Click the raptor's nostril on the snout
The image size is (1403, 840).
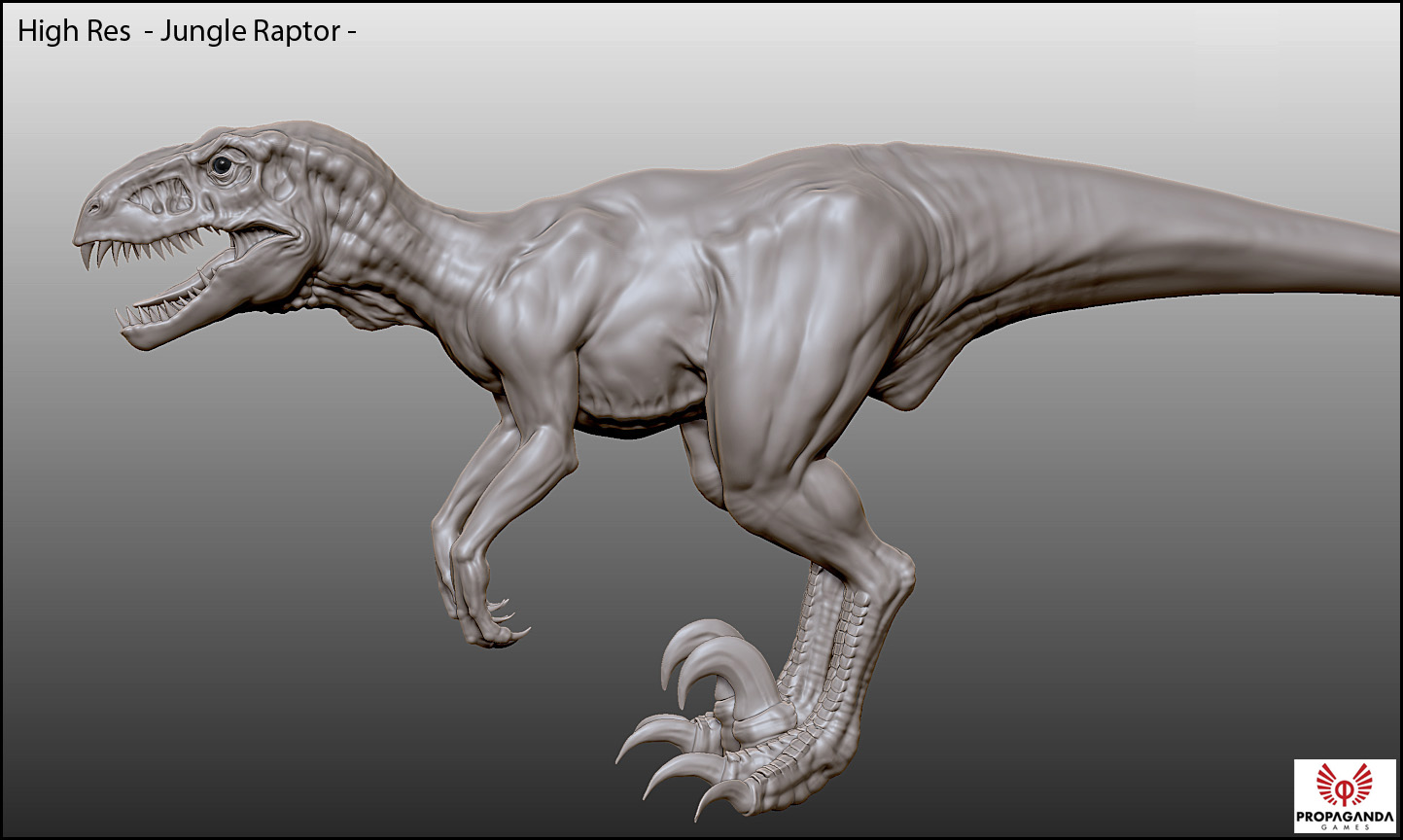[x=94, y=208]
